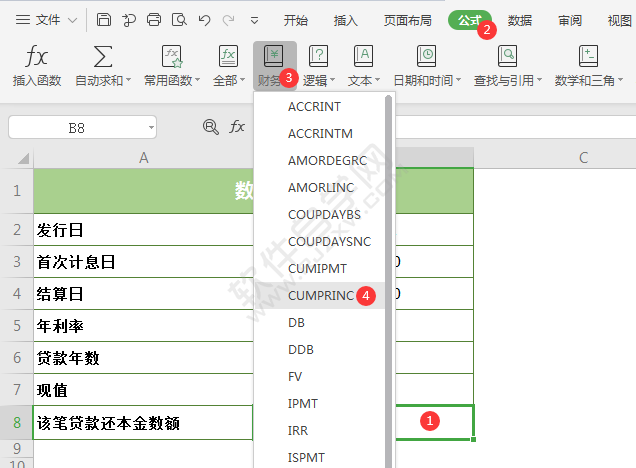Open the 文件 menu dropdown

tap(46, 19)
